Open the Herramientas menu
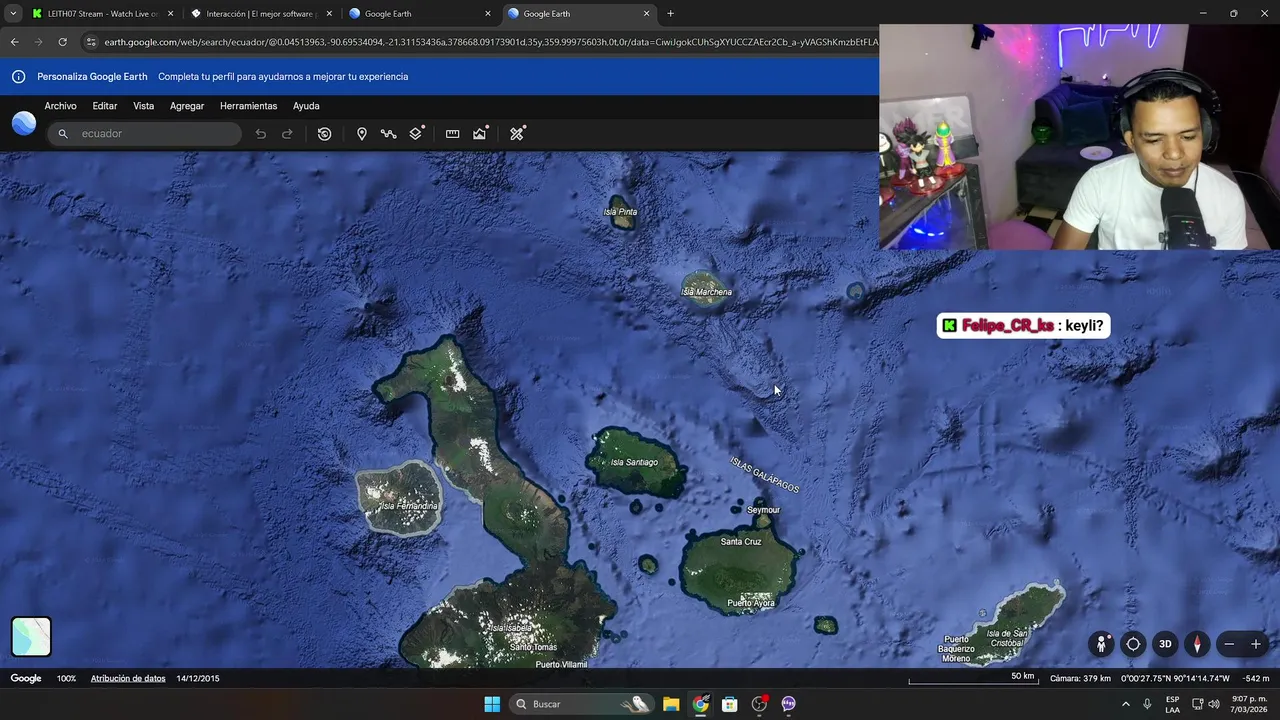Viewport: 1280px width, 720px height. pyautogui.click(x=248, y=106)
